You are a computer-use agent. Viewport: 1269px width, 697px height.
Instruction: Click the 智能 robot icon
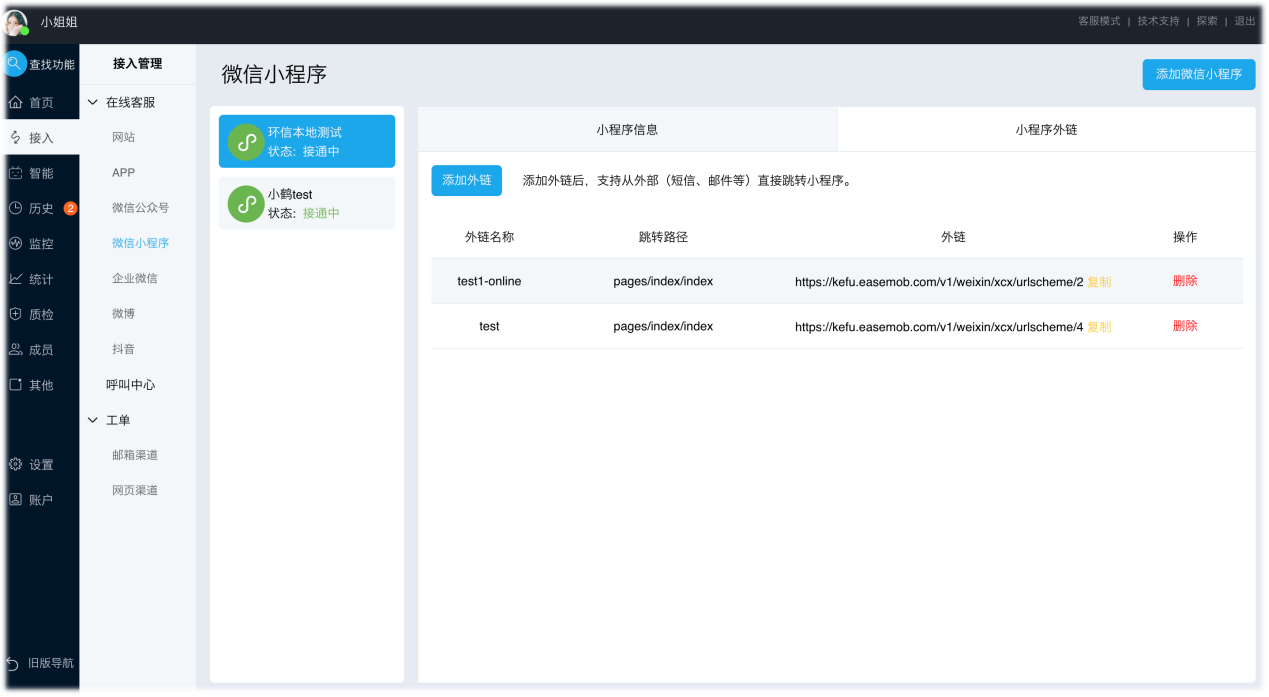click(x=15, y=173)
